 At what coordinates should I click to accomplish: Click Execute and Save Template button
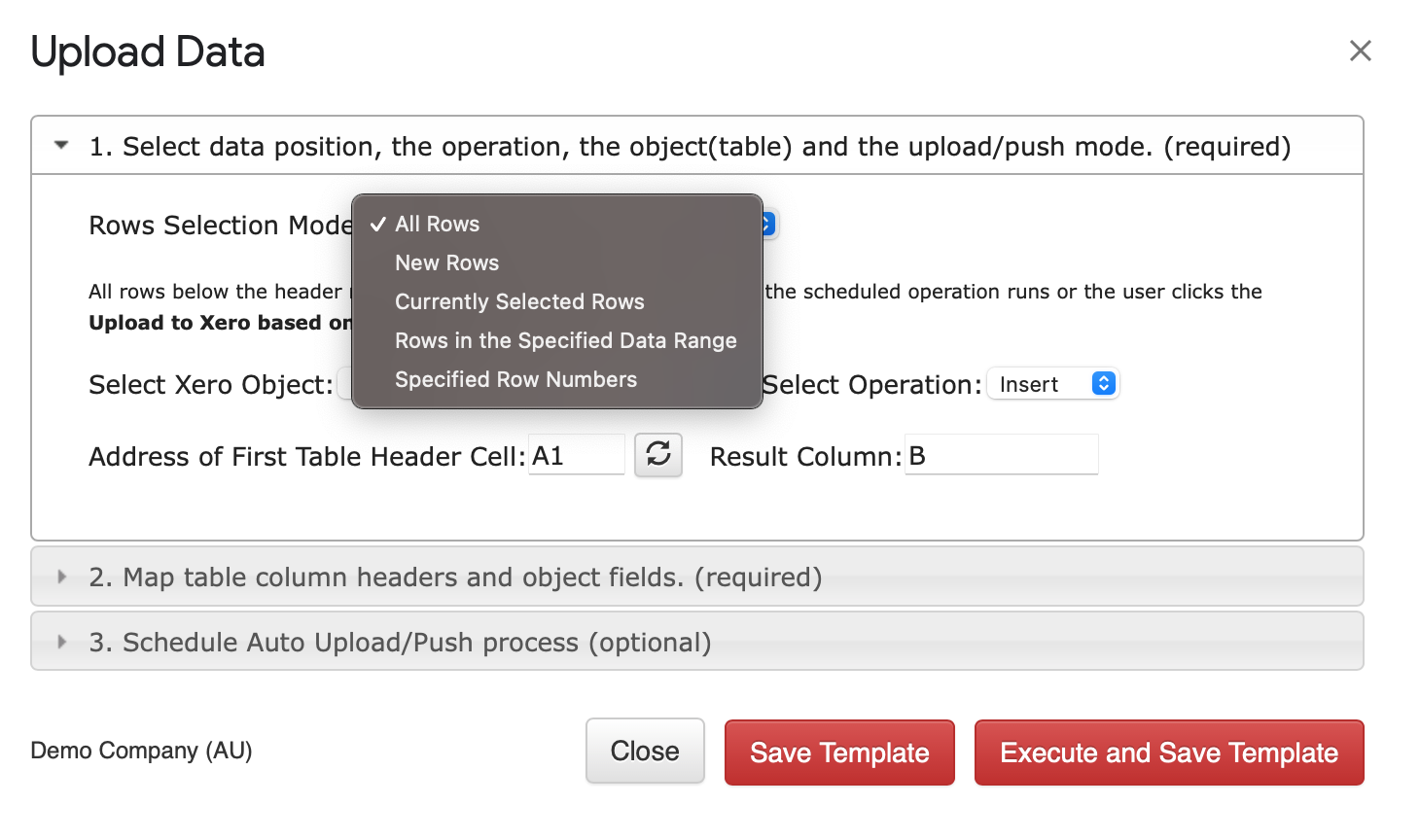pos(1169,752)
